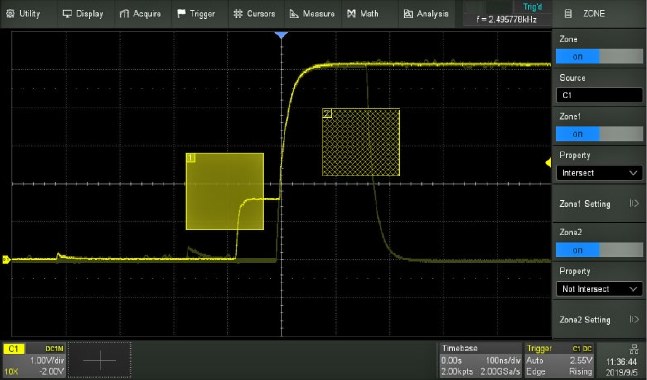Click the channel 1 ground level marker
The height and width of the screenshot is (380, 647).
pyautogui.click(x=6, y=260)
